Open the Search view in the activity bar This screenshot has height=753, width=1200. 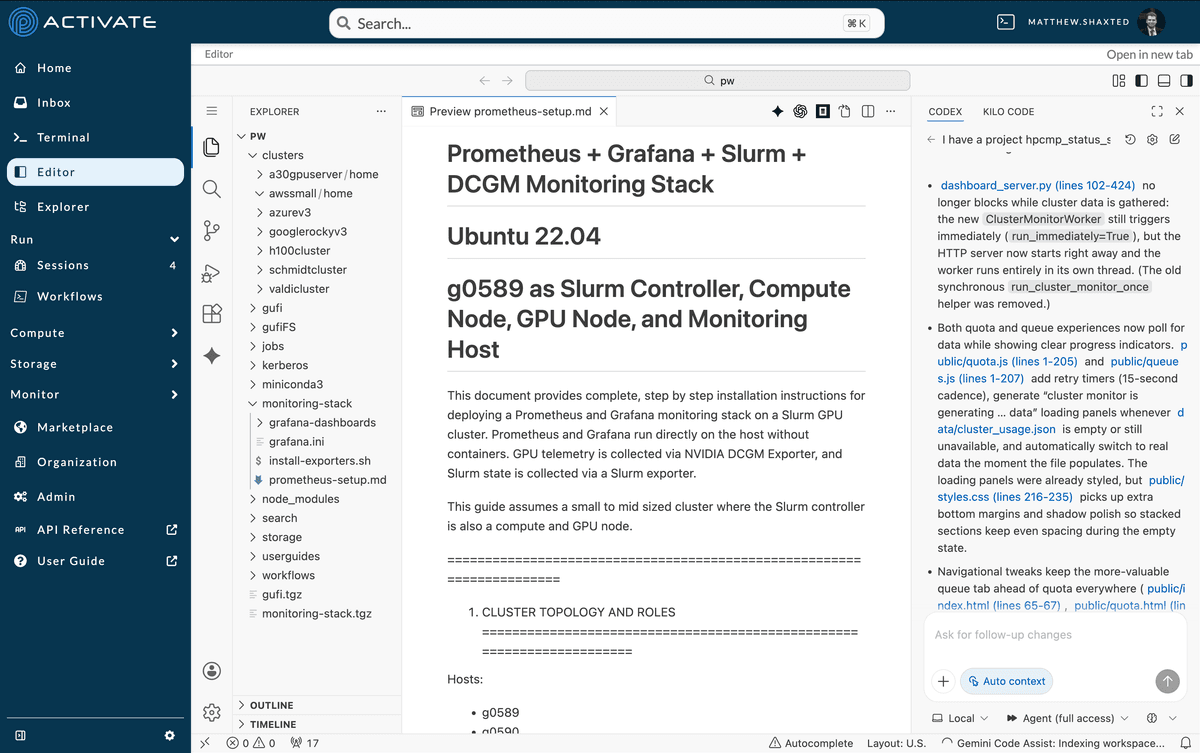tap(211, 189)
